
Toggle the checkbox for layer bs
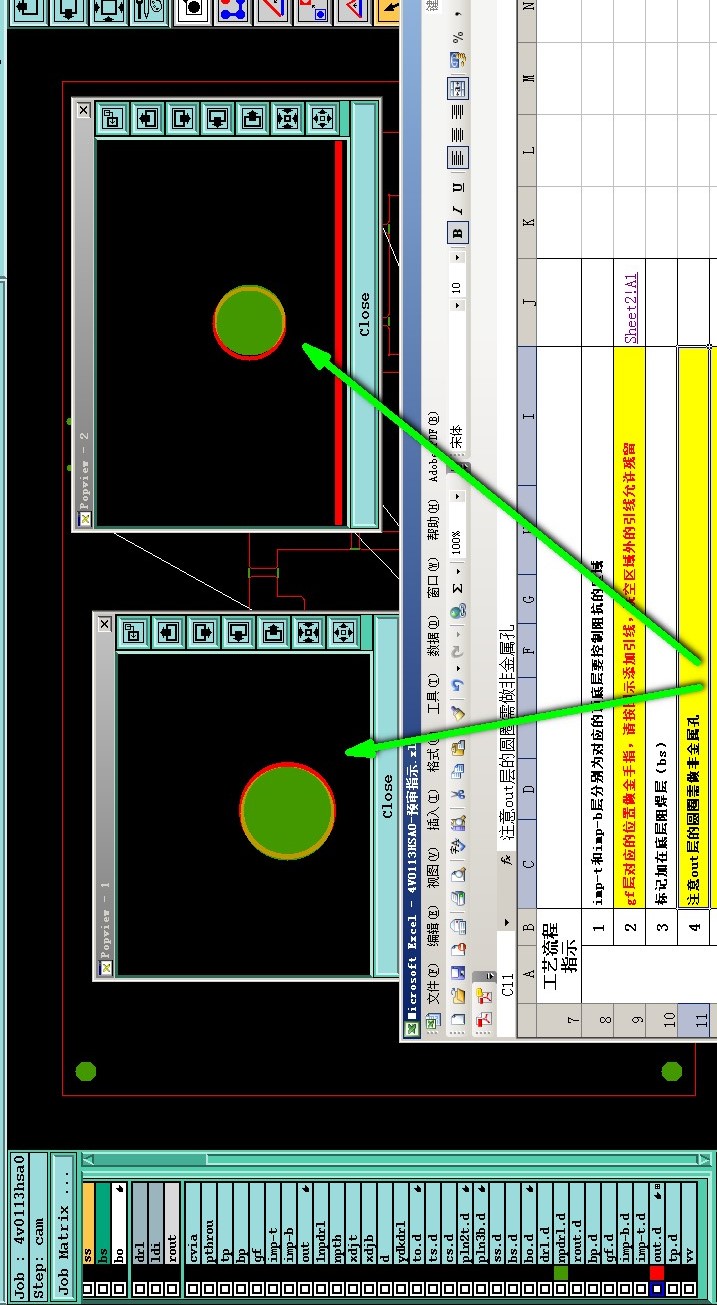(103, 1289)
